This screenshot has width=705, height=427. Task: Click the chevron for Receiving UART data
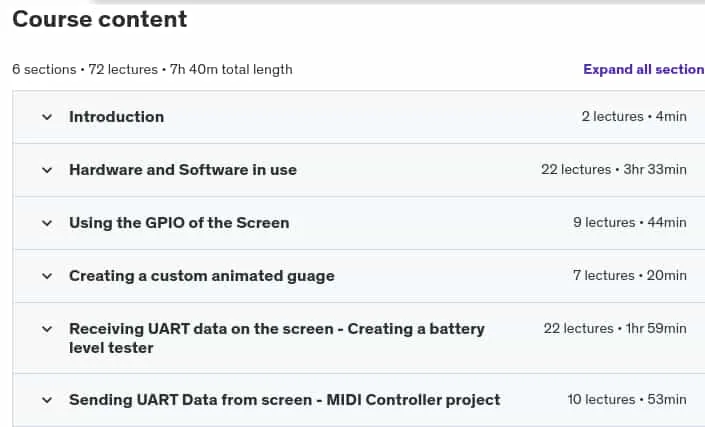coord(47,329)
